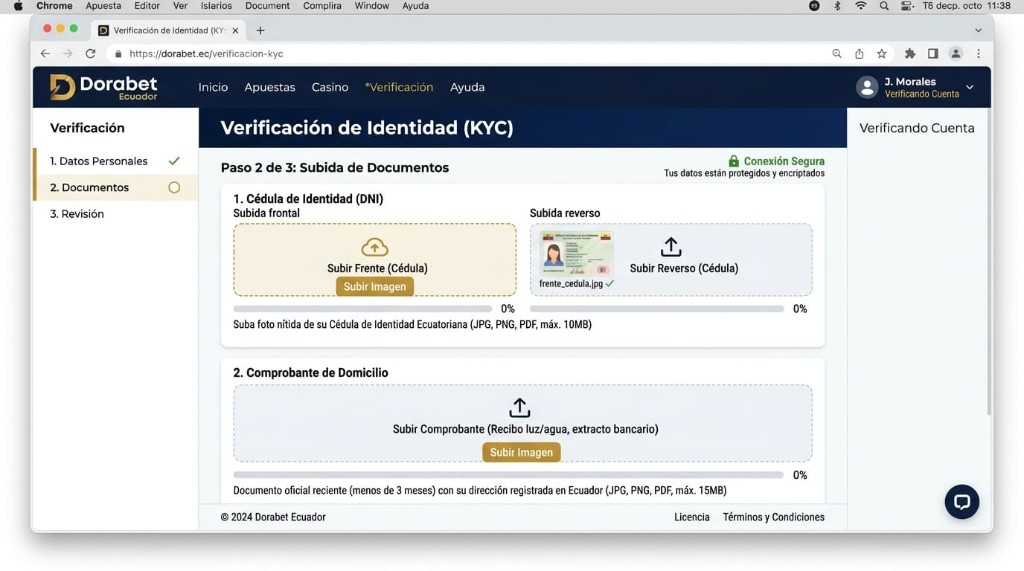Click the uploaded cédula thumbnail image

coord(576,253)
